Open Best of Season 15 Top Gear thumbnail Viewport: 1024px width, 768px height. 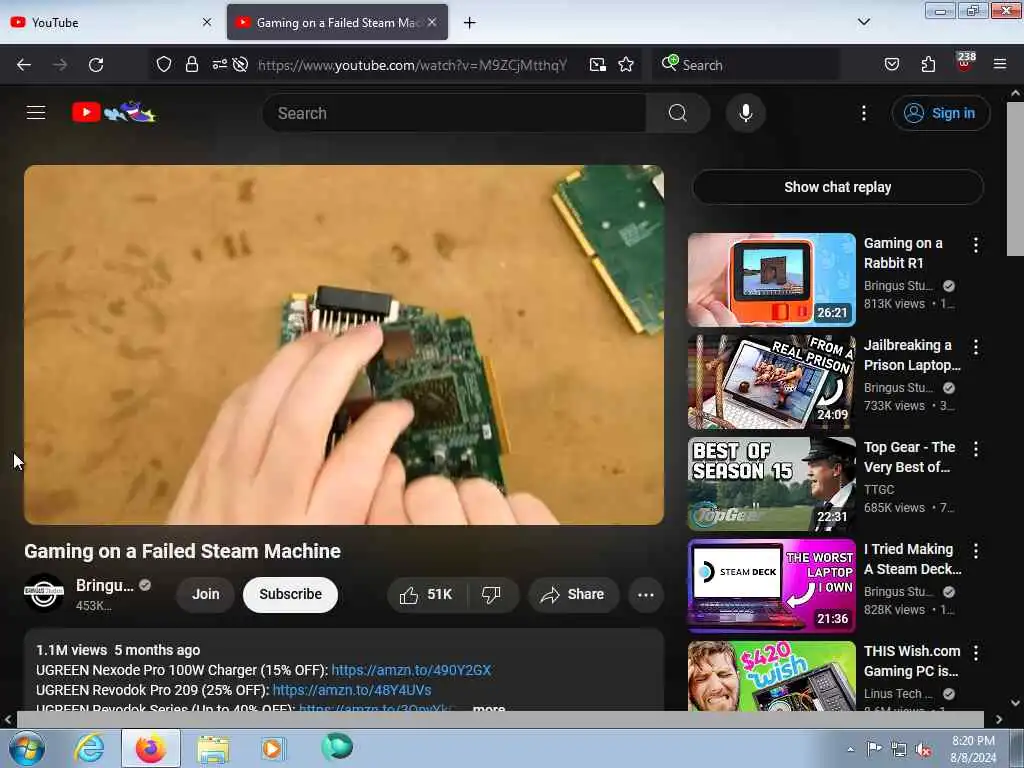click(771, 483)
